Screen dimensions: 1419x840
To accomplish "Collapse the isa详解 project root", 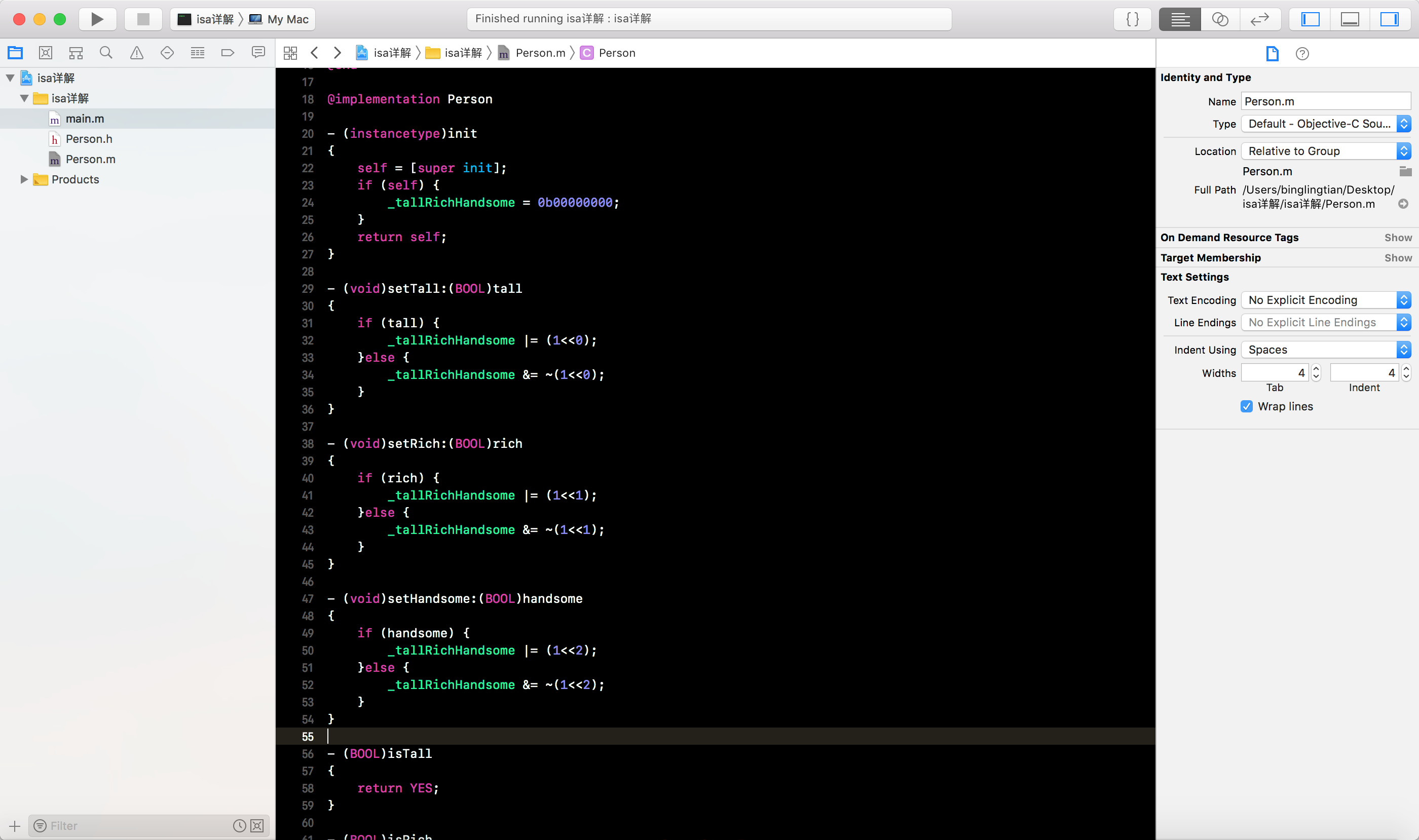I will (10, 78).
